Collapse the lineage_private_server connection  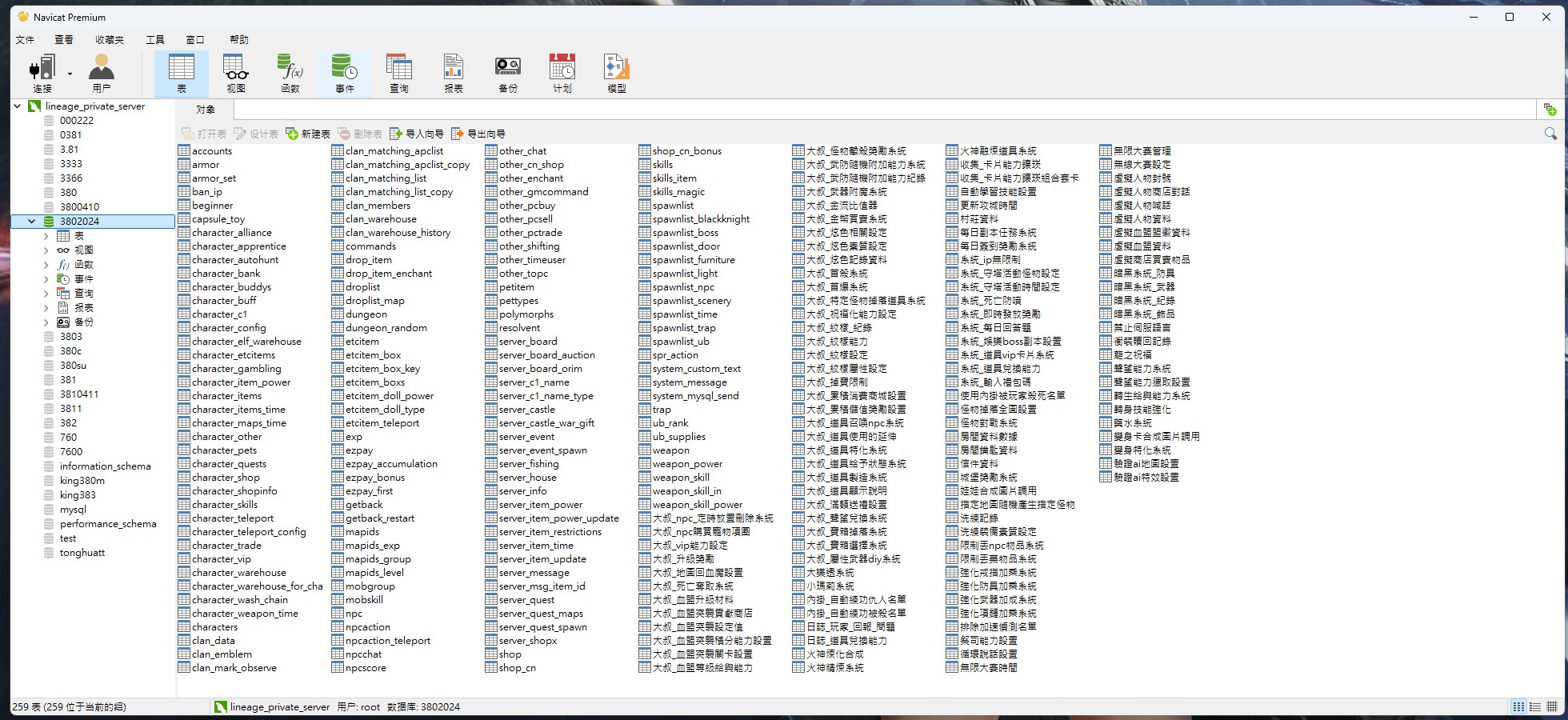18,106
